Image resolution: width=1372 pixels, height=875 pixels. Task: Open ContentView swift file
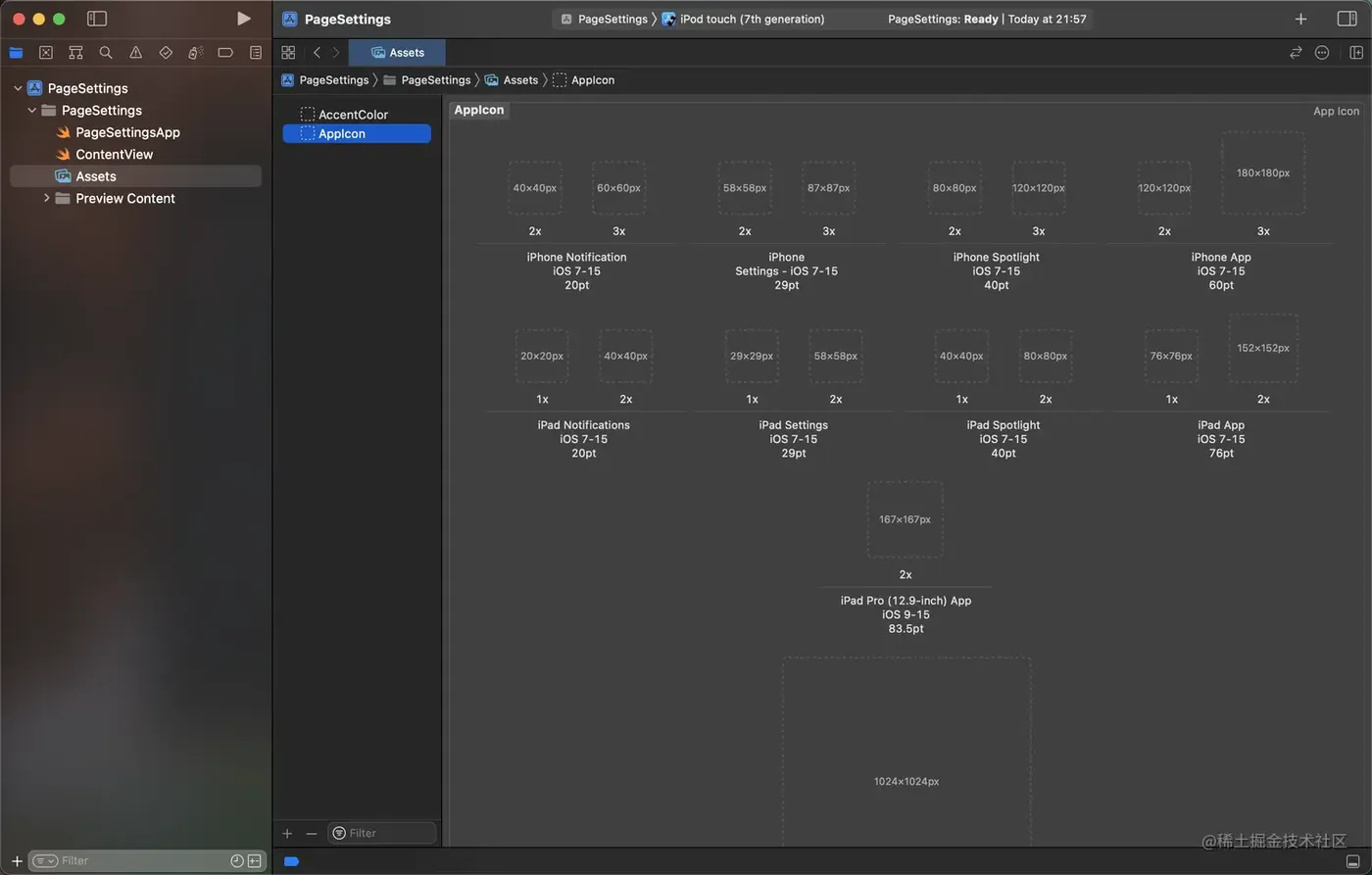(114, 155)
